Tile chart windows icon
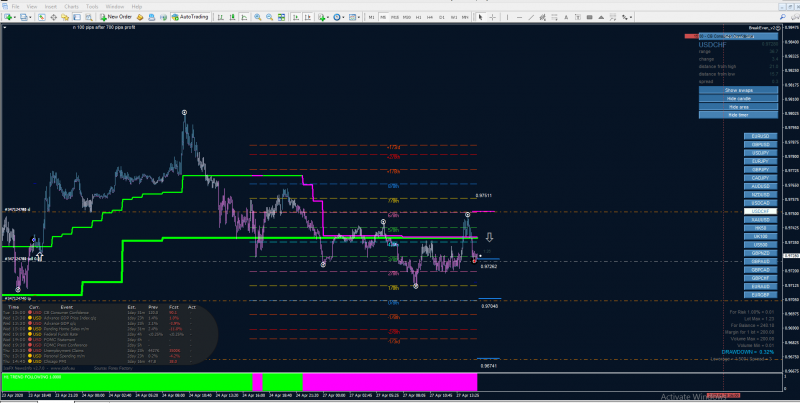Screen dimensions: 800x403 [281, 17]
